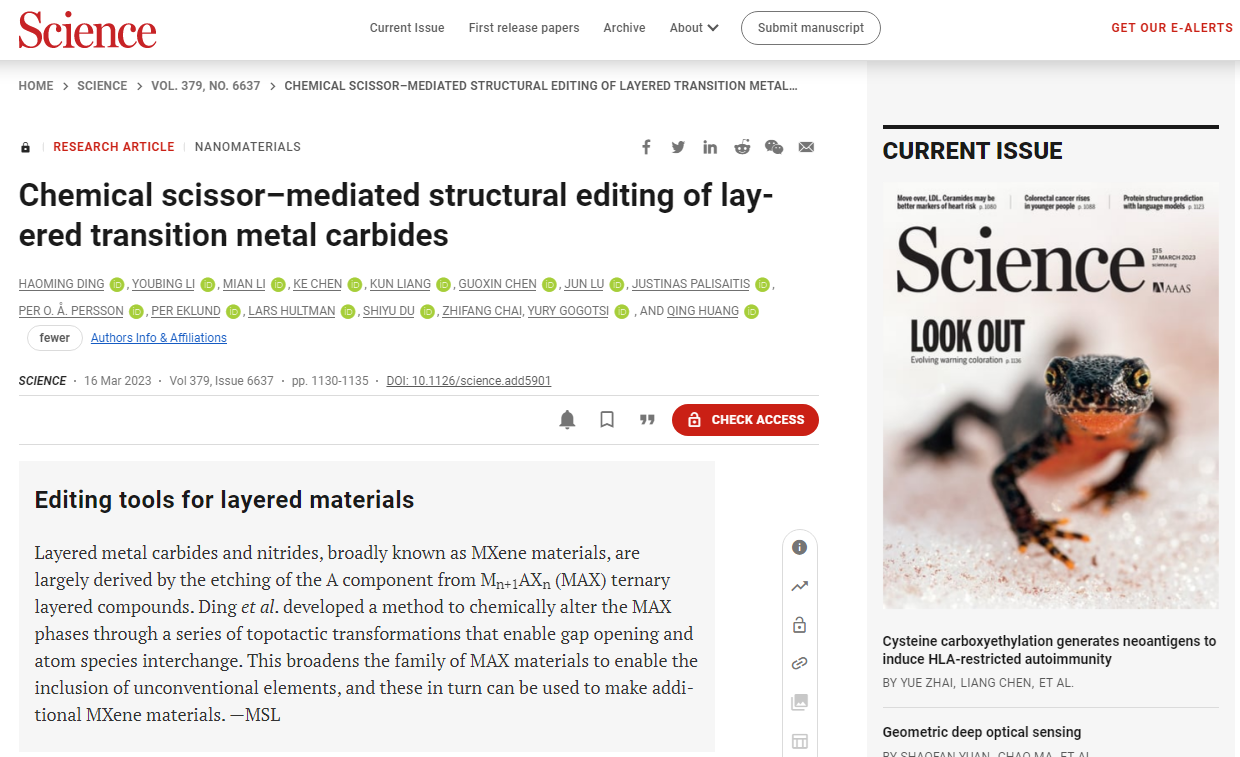Open Authors Info & Affiliations link

pyautogui.click(x=159, y=338)
